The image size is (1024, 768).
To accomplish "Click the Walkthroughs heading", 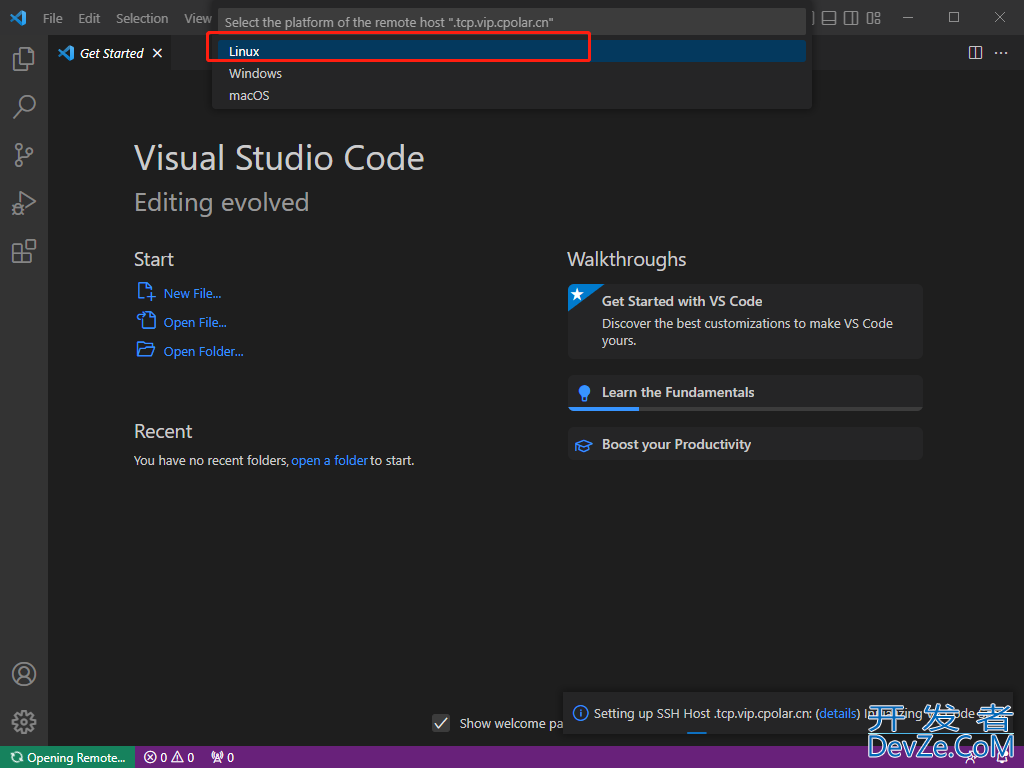I will pyautogui.click(x=626, y=259).
